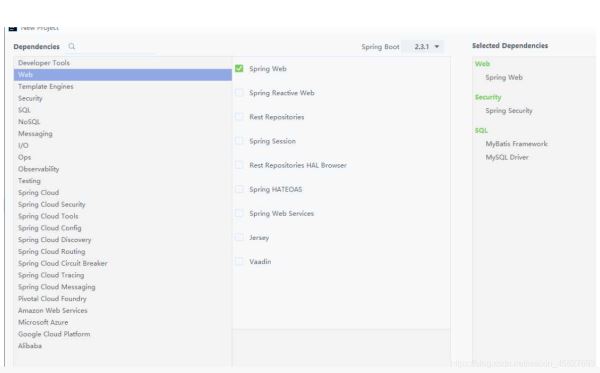
Task: Click the Spring HATEOAS label
Action: tap(276, 189)
